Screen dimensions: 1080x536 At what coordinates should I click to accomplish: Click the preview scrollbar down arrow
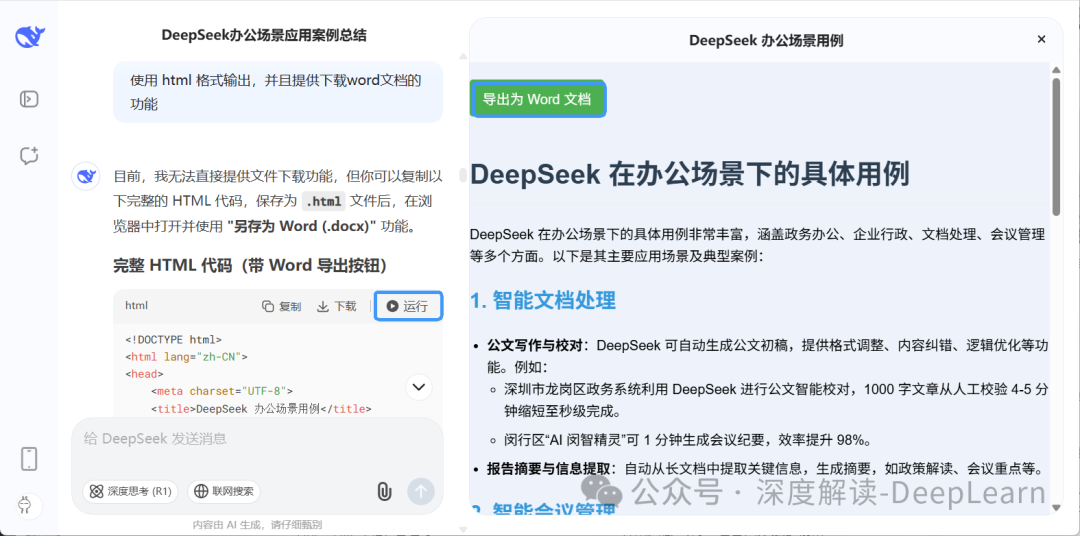point(1057,508)
